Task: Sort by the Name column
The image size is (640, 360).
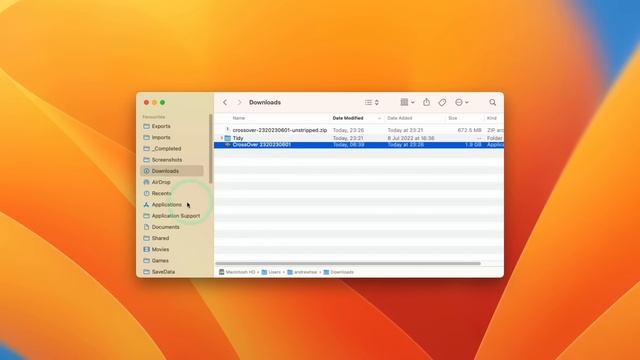Action: tap(239, 118)
